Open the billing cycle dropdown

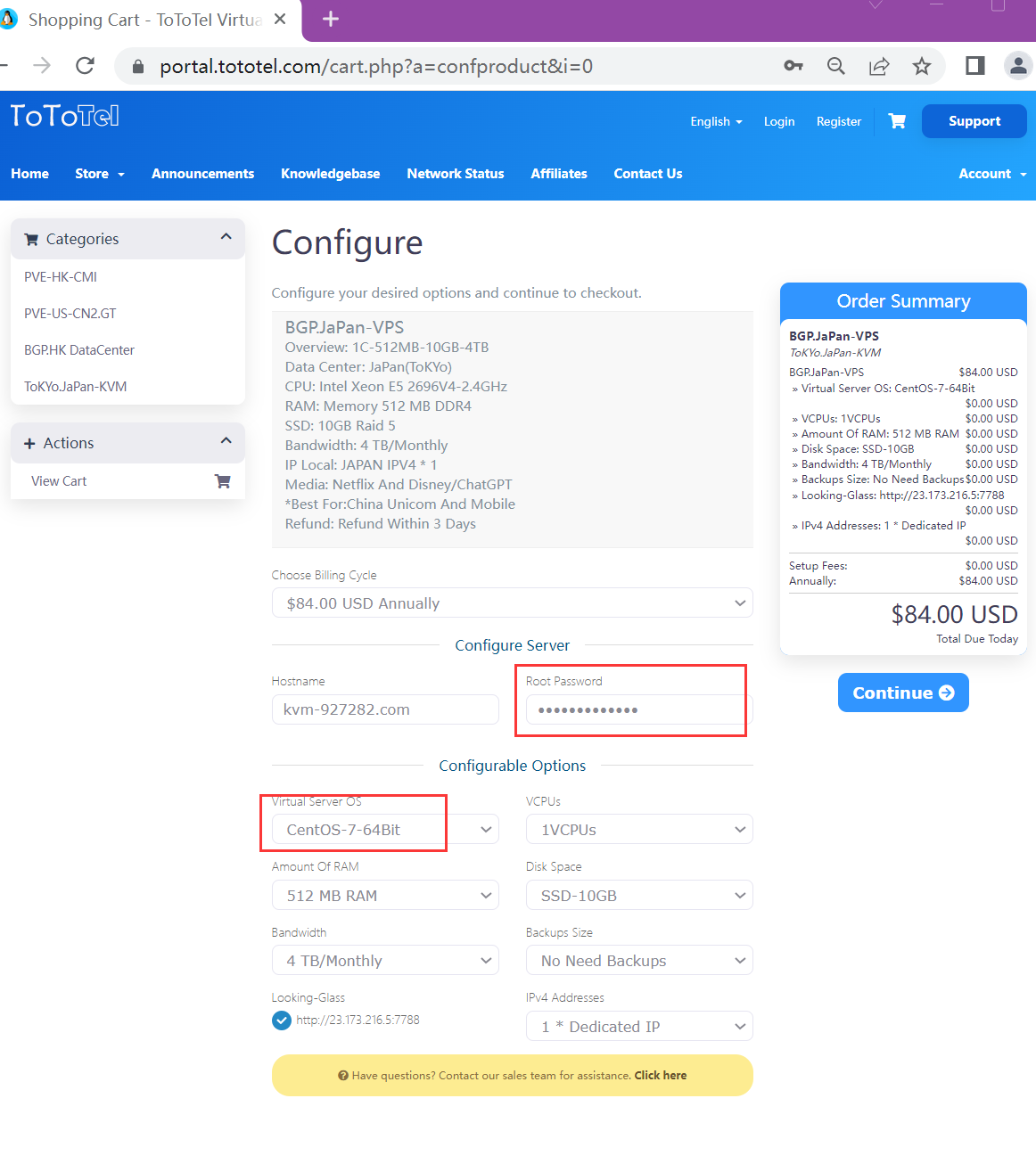coord(512,603)
